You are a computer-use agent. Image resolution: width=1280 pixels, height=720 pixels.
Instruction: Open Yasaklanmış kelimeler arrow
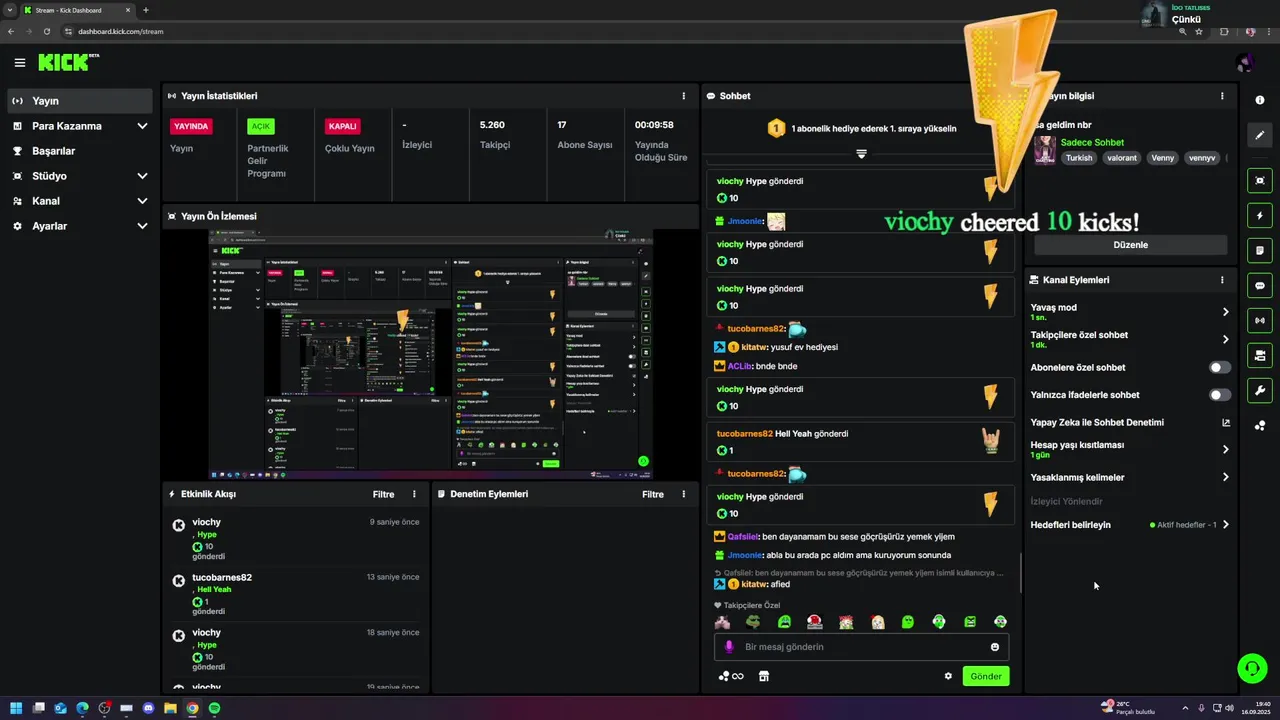click(1225, 477)
